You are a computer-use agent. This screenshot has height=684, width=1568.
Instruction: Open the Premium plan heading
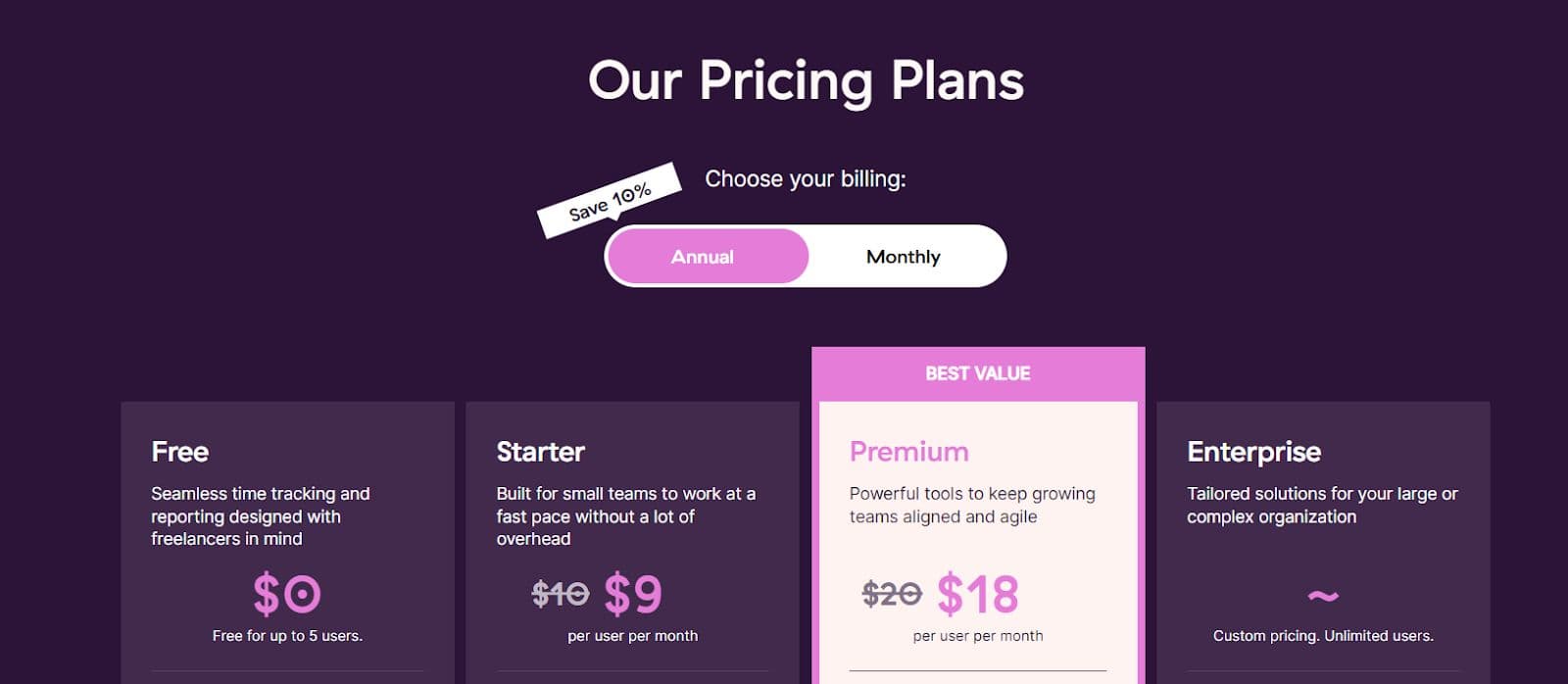908,452
